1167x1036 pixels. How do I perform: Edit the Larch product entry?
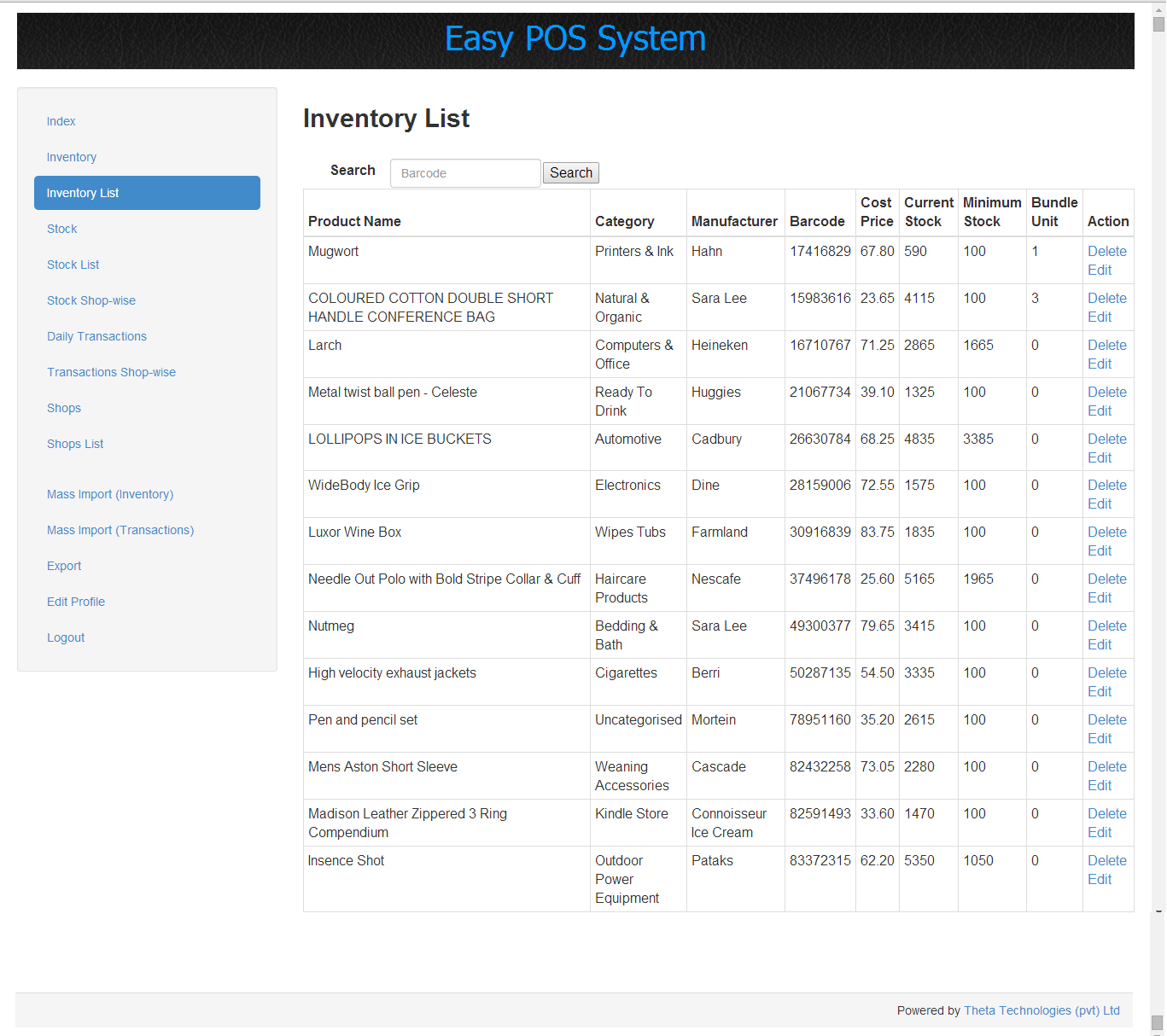click(1099, 364)
